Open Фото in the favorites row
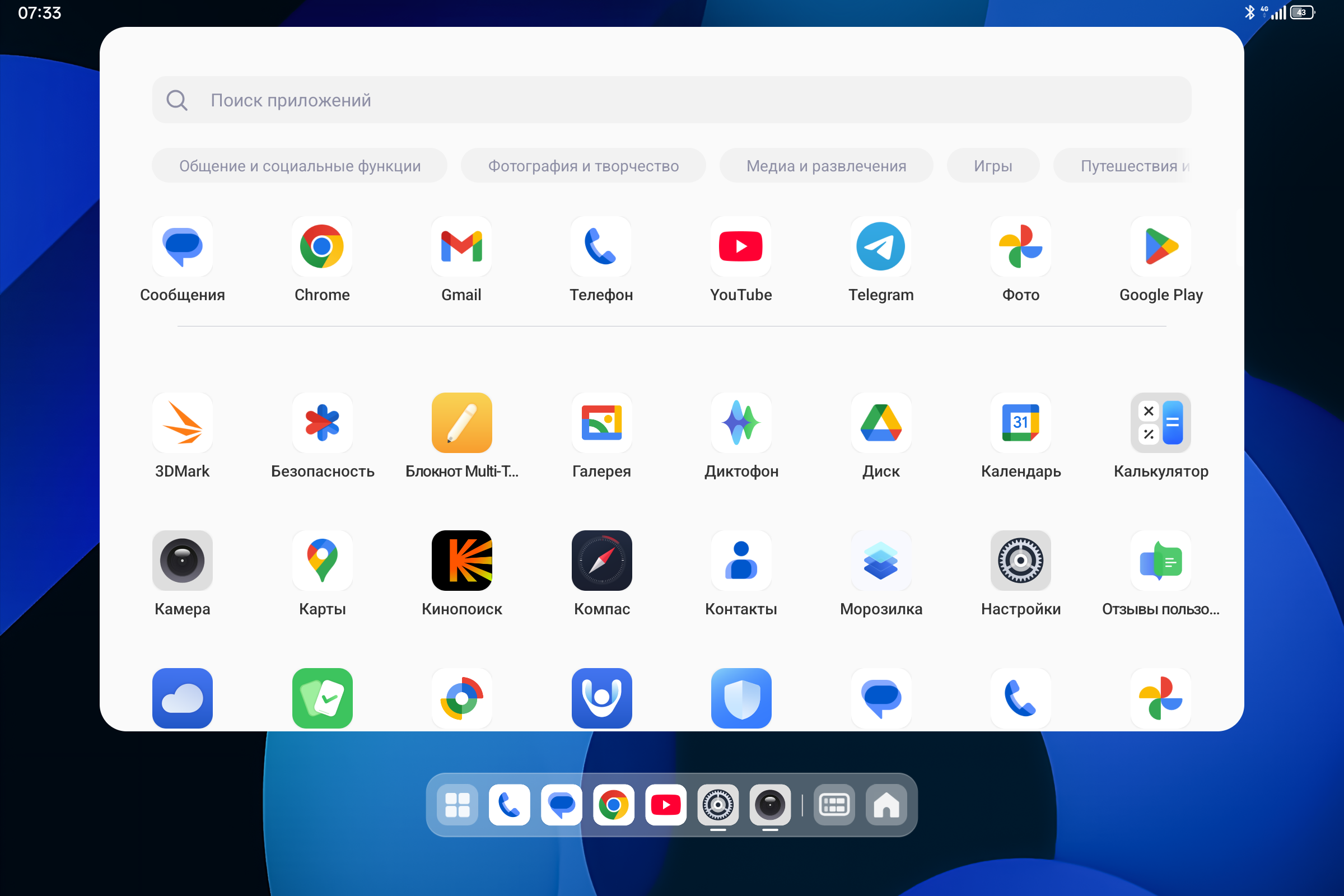Screen dimensions: 1344x896 pyautogui.click(x=1020, y=246)
